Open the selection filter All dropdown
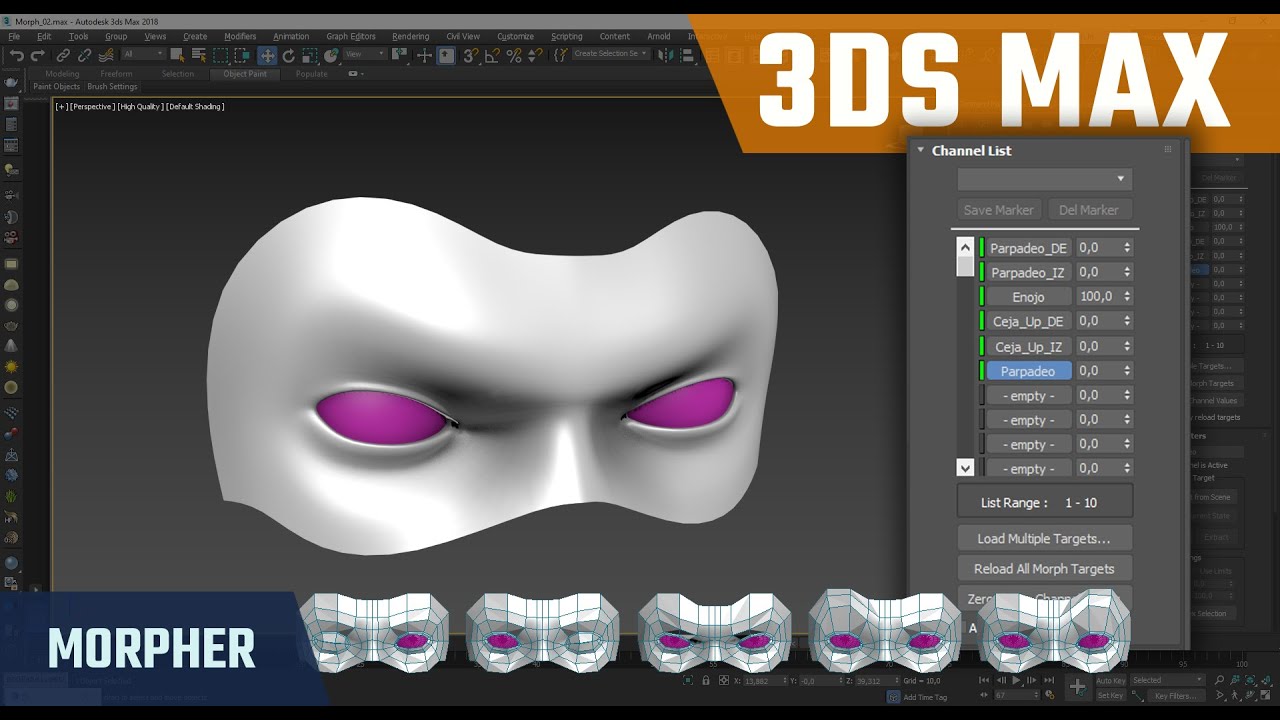 point(144,54)
